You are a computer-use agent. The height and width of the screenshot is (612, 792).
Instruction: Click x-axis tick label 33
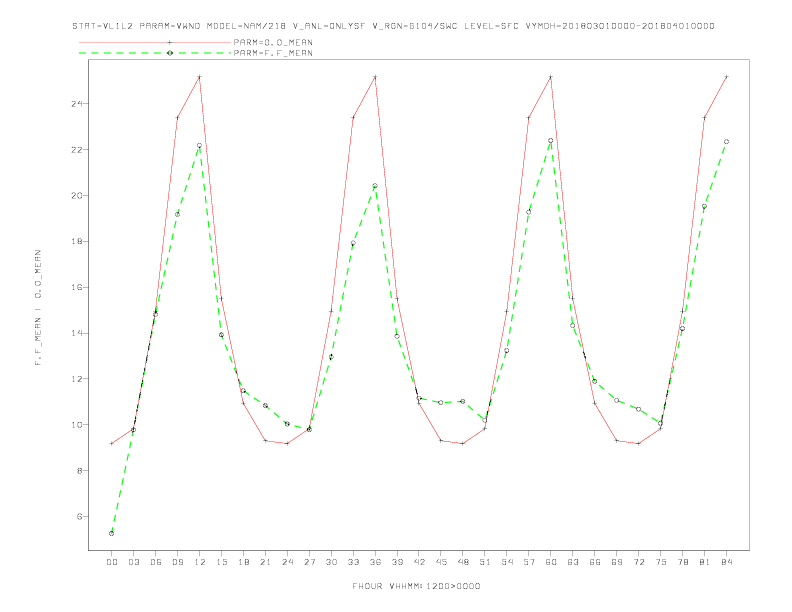pyautogui.click(x=353, y=562)
